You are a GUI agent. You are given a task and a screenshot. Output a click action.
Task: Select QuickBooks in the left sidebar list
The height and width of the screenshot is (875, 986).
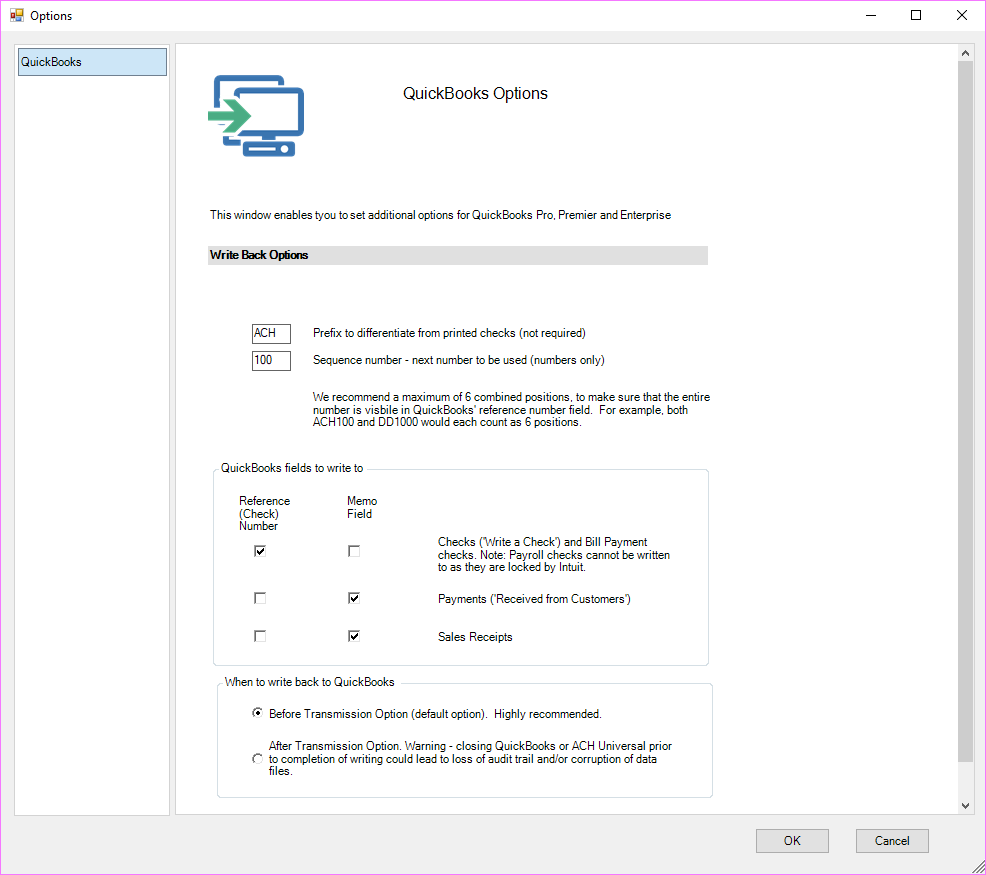tap(91, 61)
